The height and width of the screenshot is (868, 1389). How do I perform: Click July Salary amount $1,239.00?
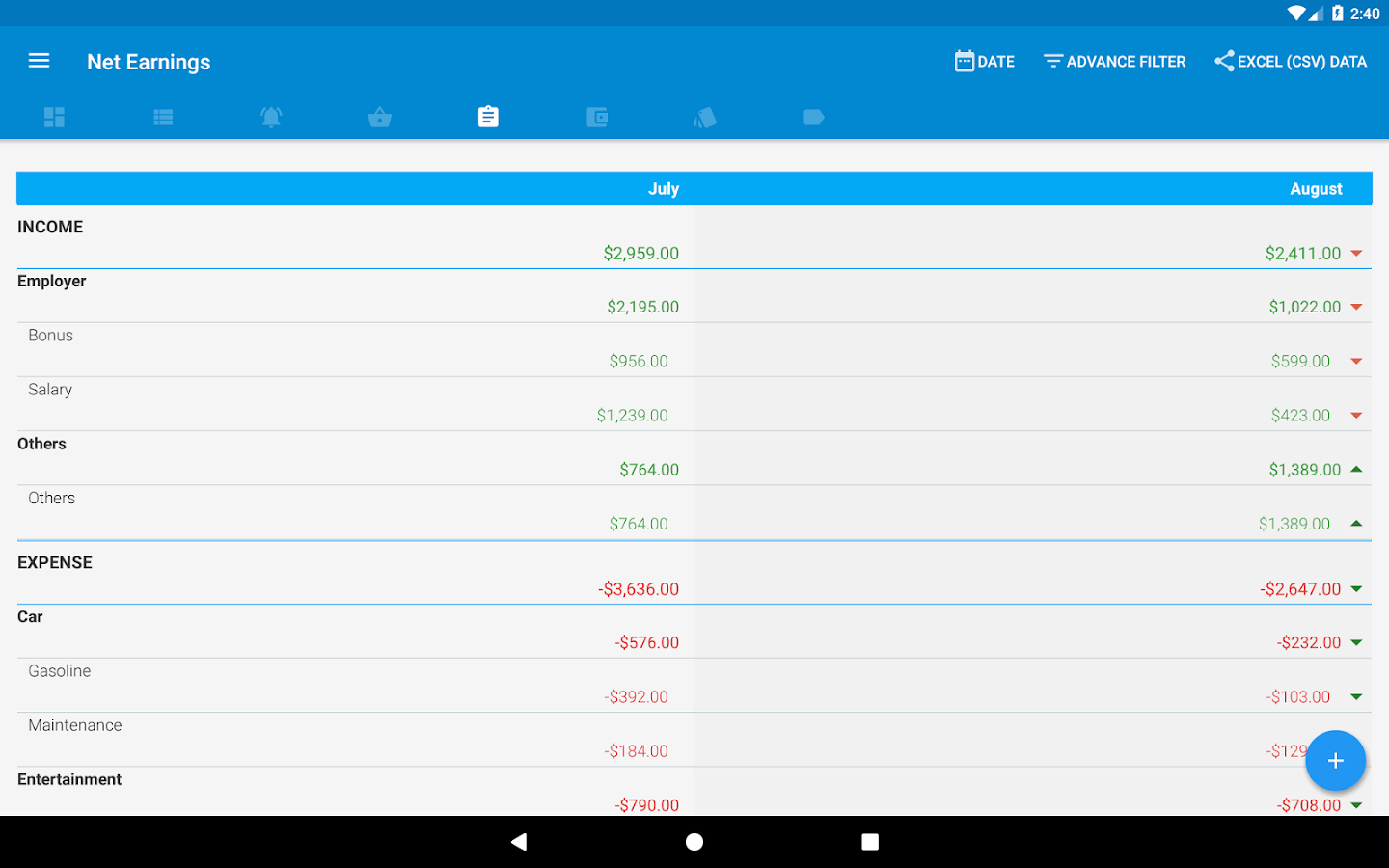point(632,415)
